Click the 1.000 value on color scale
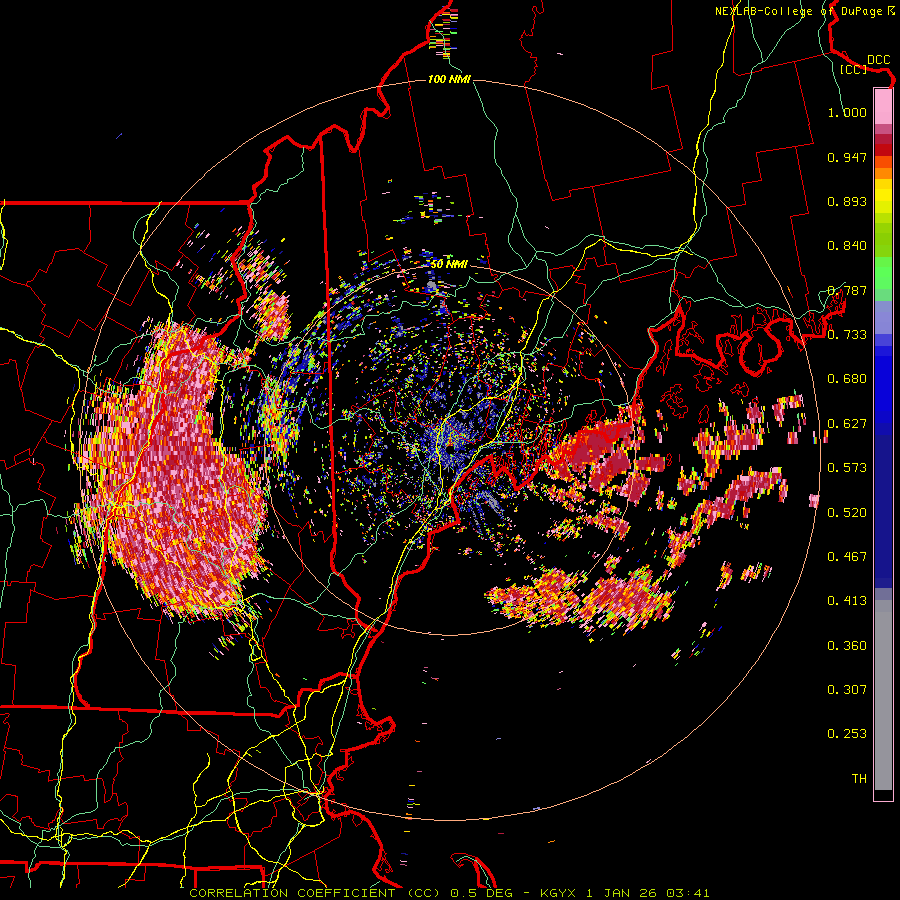900x900 pixels. point(847,112)
